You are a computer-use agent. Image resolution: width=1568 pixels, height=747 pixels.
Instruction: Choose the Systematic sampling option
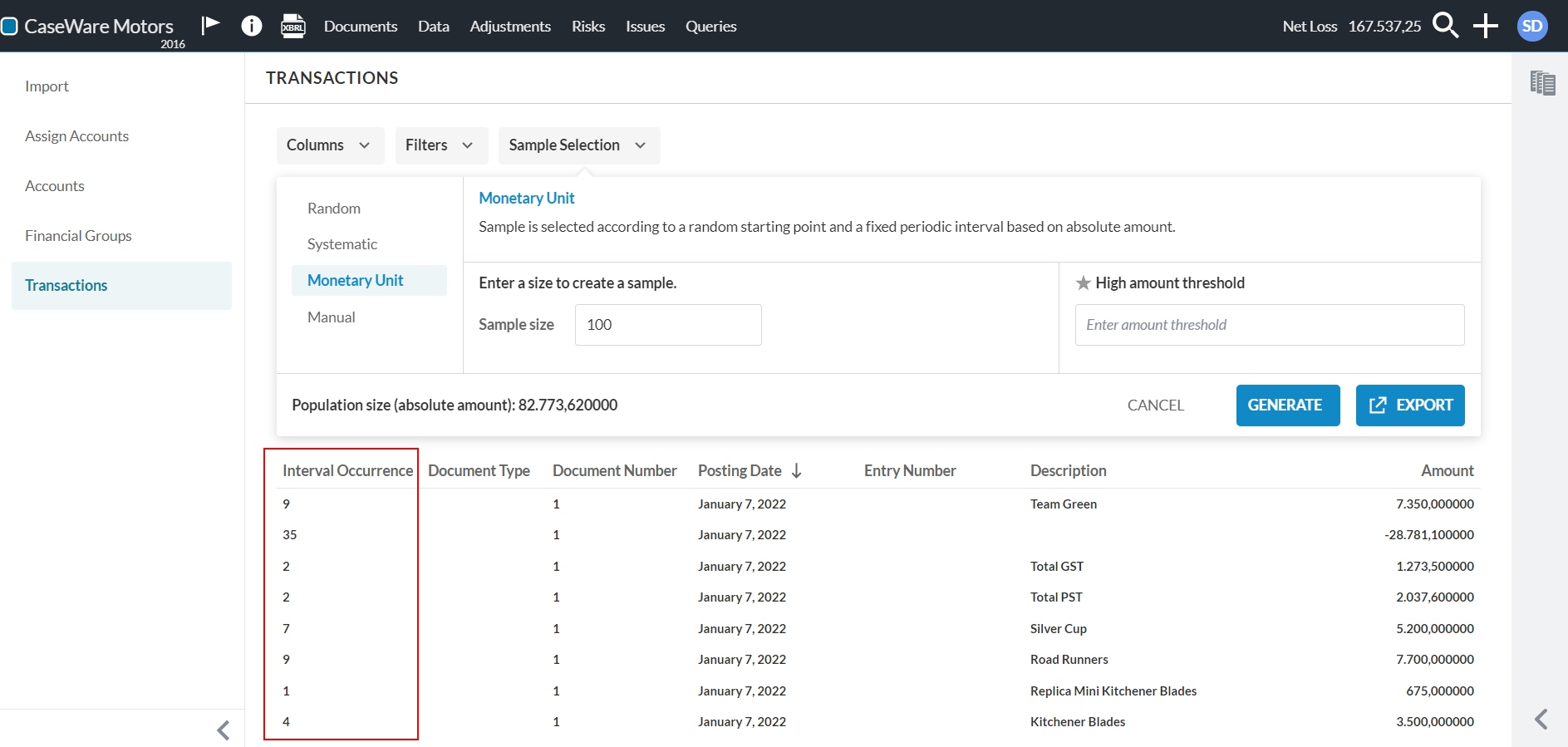[x=342, y=244]
